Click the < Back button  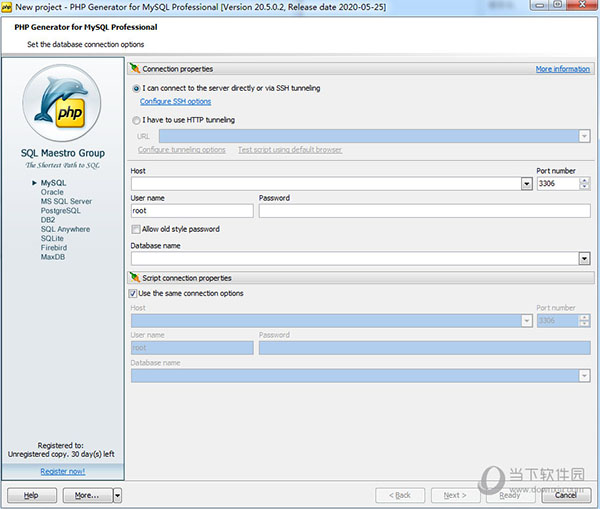tap(400, 495)
